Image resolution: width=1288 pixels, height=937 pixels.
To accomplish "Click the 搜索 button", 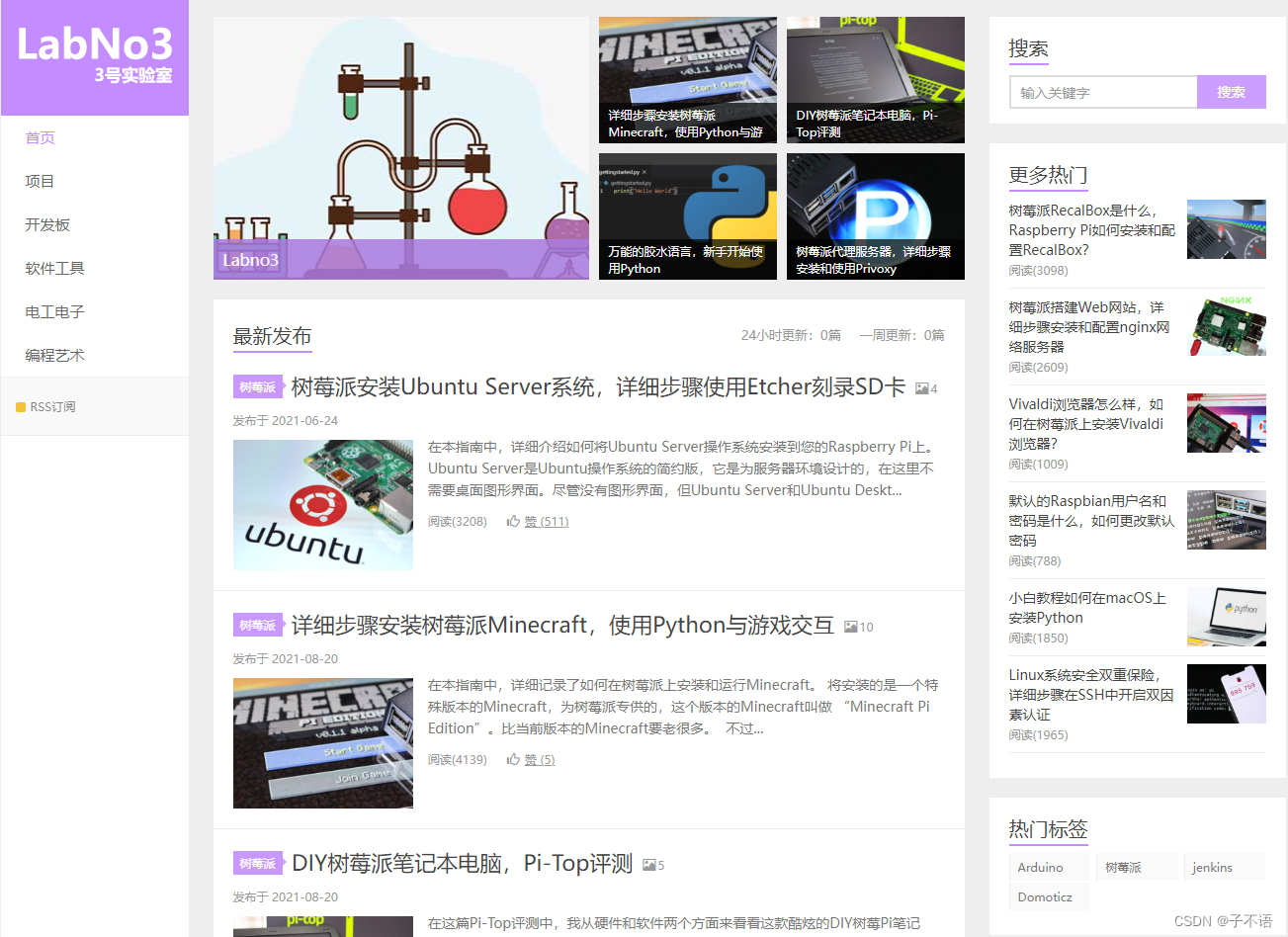I will [1231, 92].
